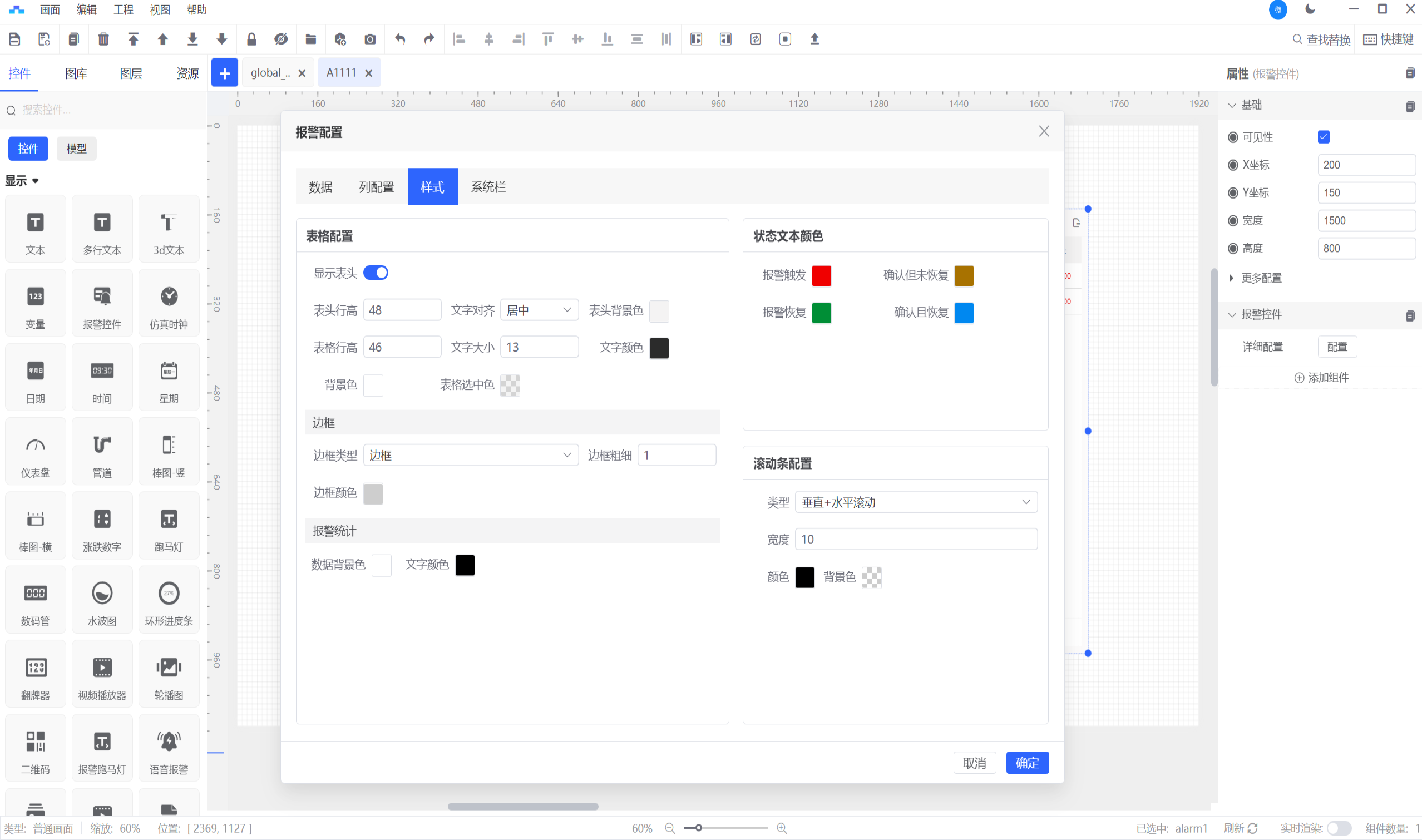This screenshot has height=840, width=1422.
Task: Uncheck the 可见性 checkbox
Action: point(1324,137)
